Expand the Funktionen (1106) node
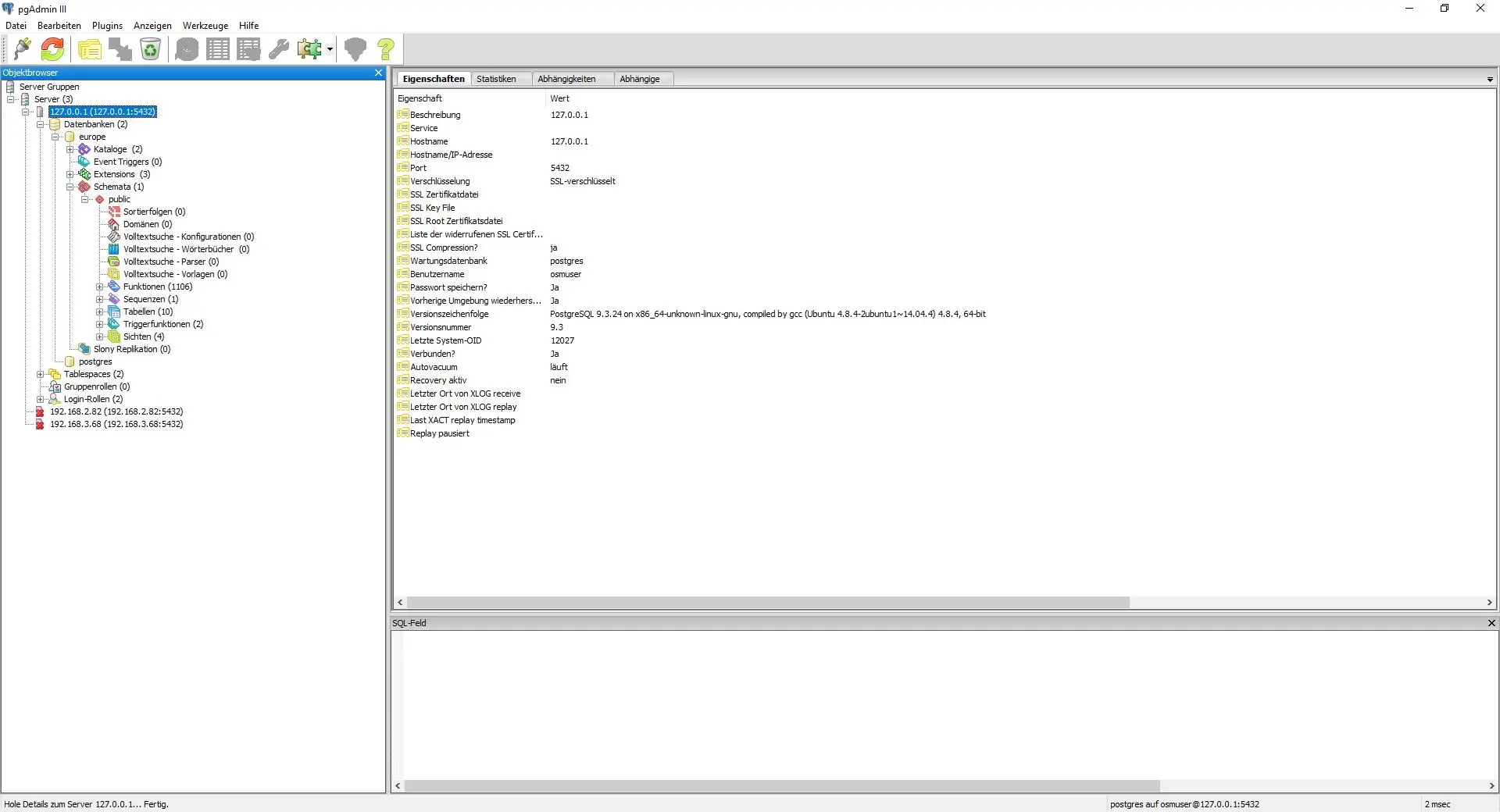Screen dimensions: 1500x812 (x=100, y=287)
